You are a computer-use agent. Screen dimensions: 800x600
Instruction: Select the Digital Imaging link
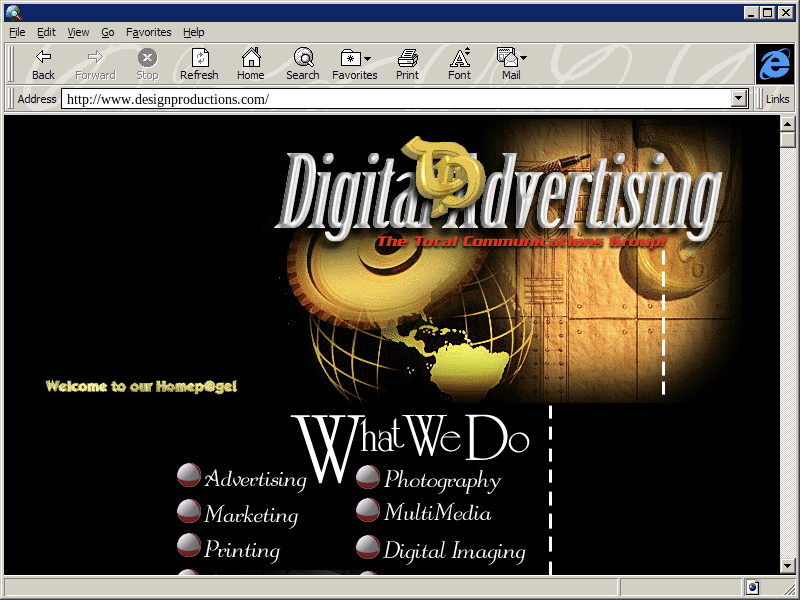click(x=454, y=551)
